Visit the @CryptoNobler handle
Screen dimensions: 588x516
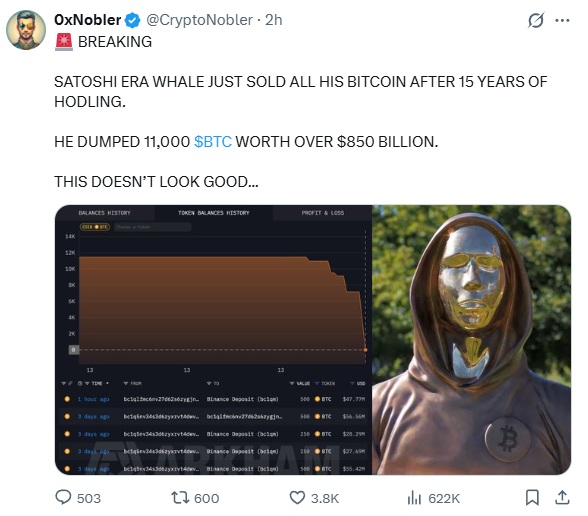(199, 20)
